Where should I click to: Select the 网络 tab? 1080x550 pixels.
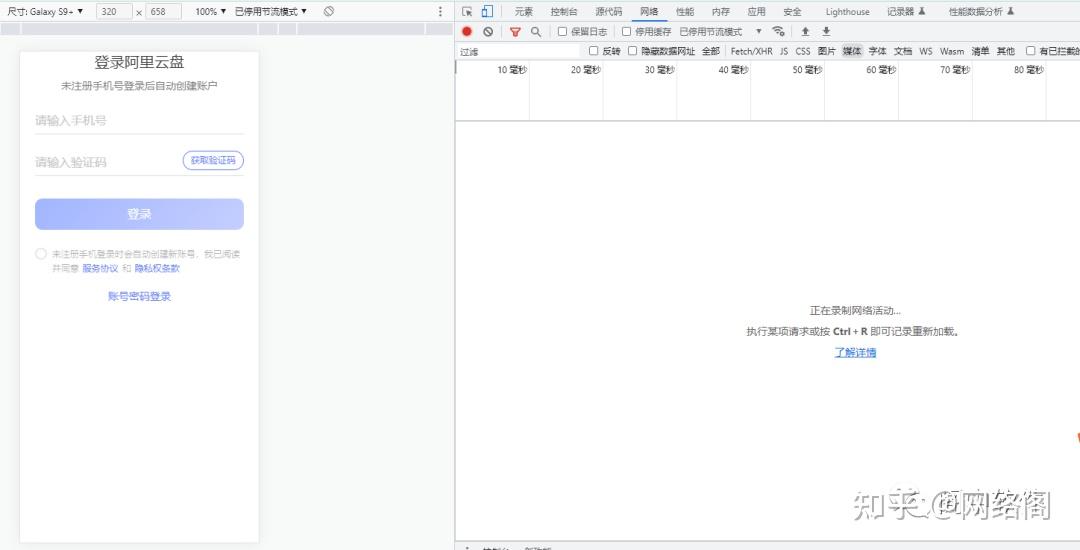[649, 12]
